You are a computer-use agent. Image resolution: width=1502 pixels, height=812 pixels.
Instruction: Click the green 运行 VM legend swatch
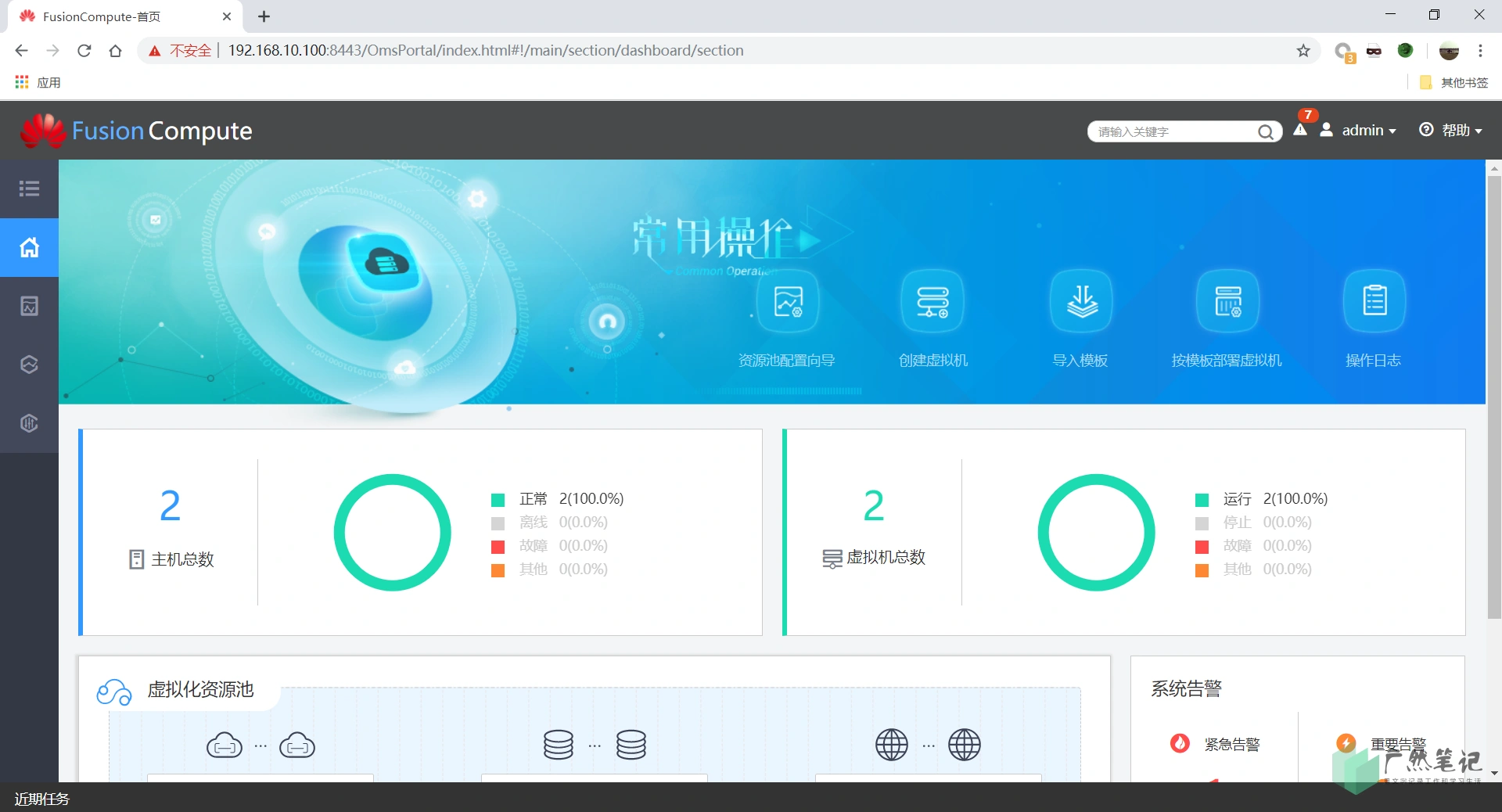point(1202,500)
